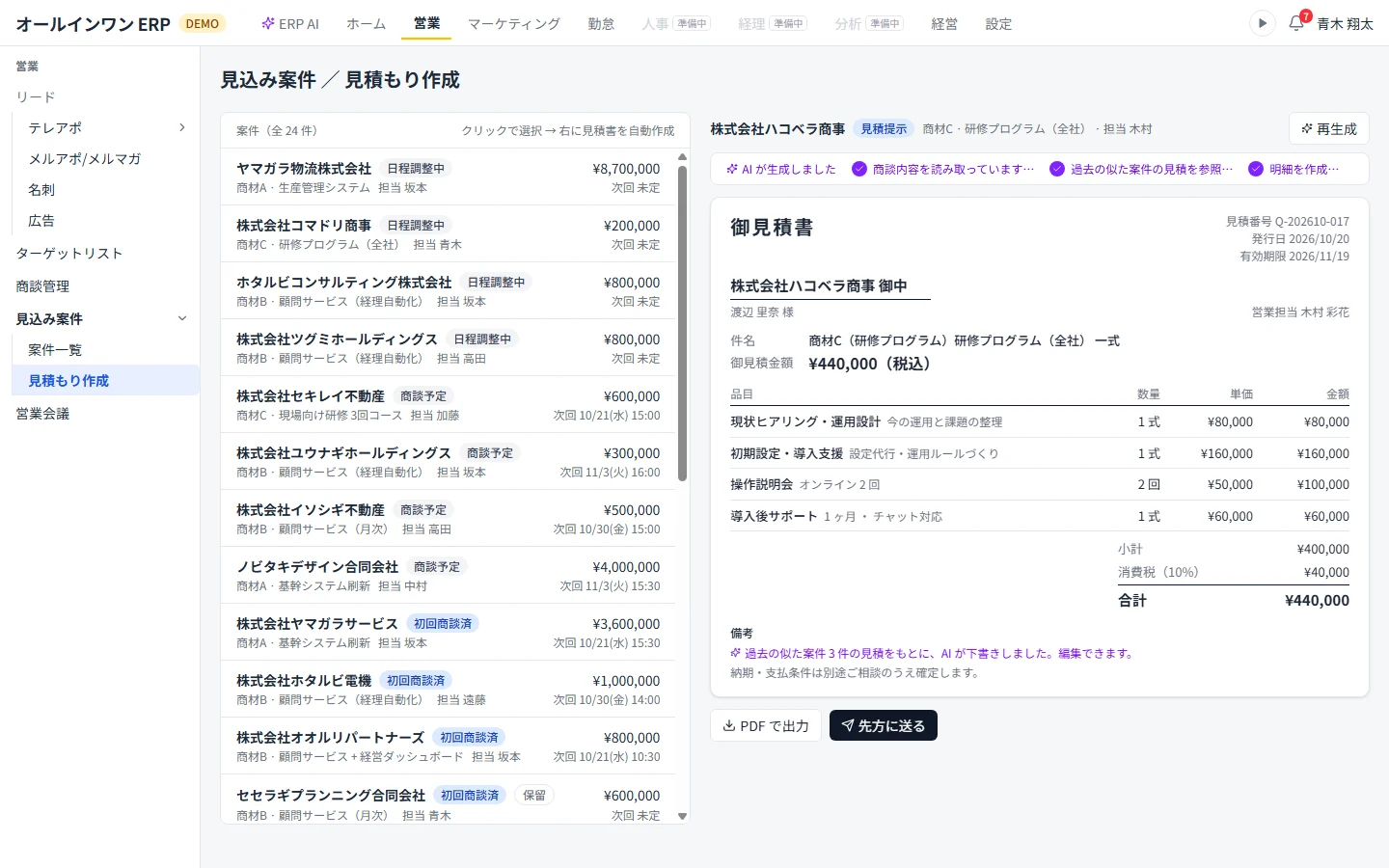Image resolution: width=1389 pixels, height=868 pixels.
Task: Click the check icon beside 過去の似た案件の見積を参照
Action: [1057, 169]
